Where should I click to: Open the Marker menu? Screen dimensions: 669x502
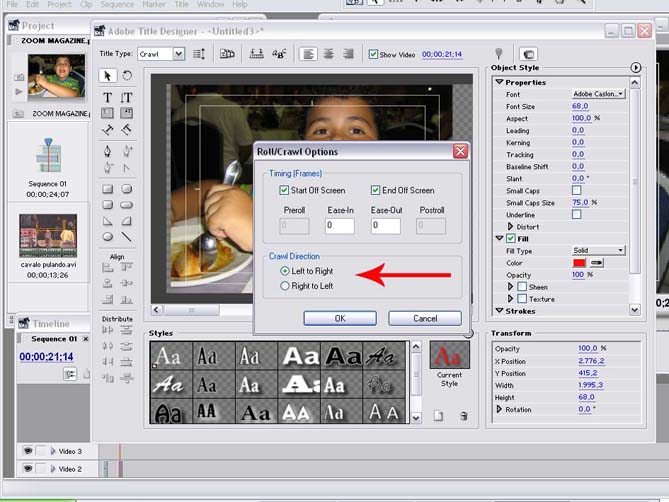click(154, 4)
